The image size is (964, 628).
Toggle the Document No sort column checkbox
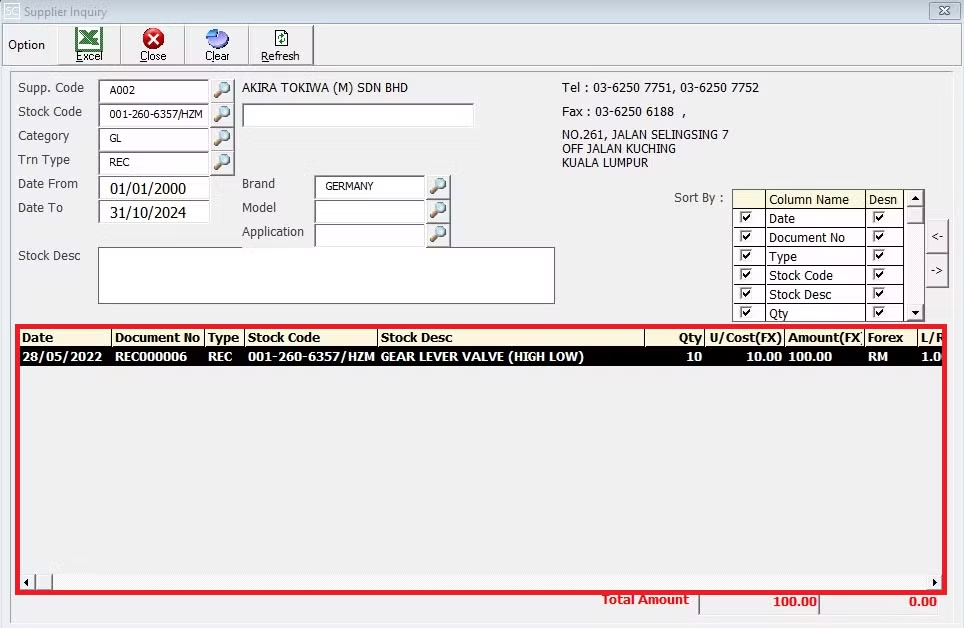(x=746, y=237)
